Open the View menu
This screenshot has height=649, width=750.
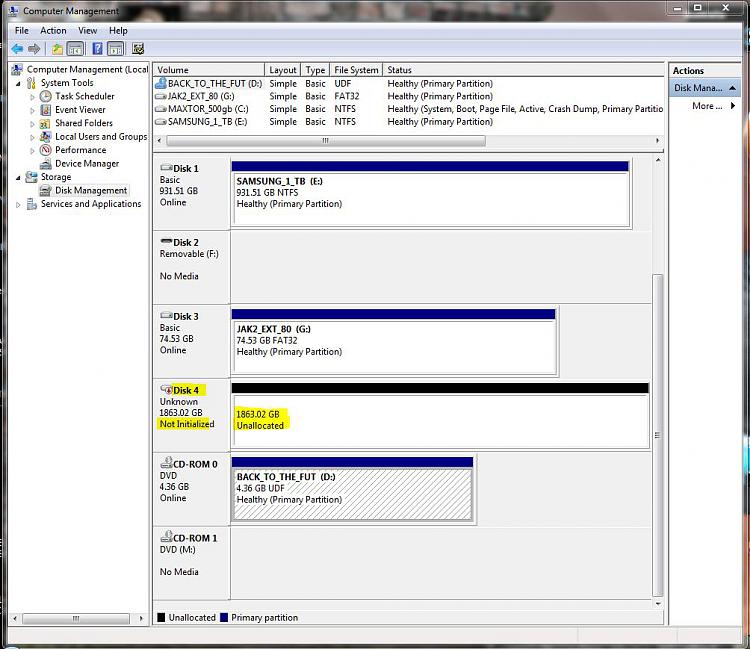tap(88, 31)
